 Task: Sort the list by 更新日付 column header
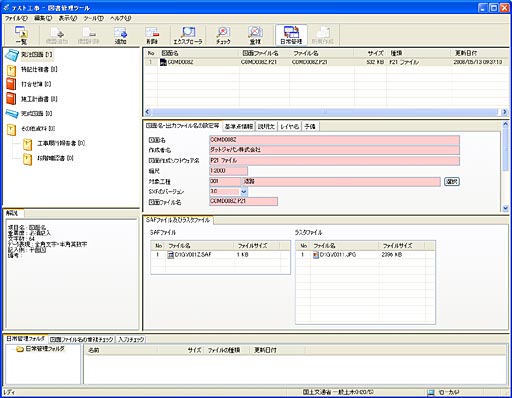coord(480,53)
